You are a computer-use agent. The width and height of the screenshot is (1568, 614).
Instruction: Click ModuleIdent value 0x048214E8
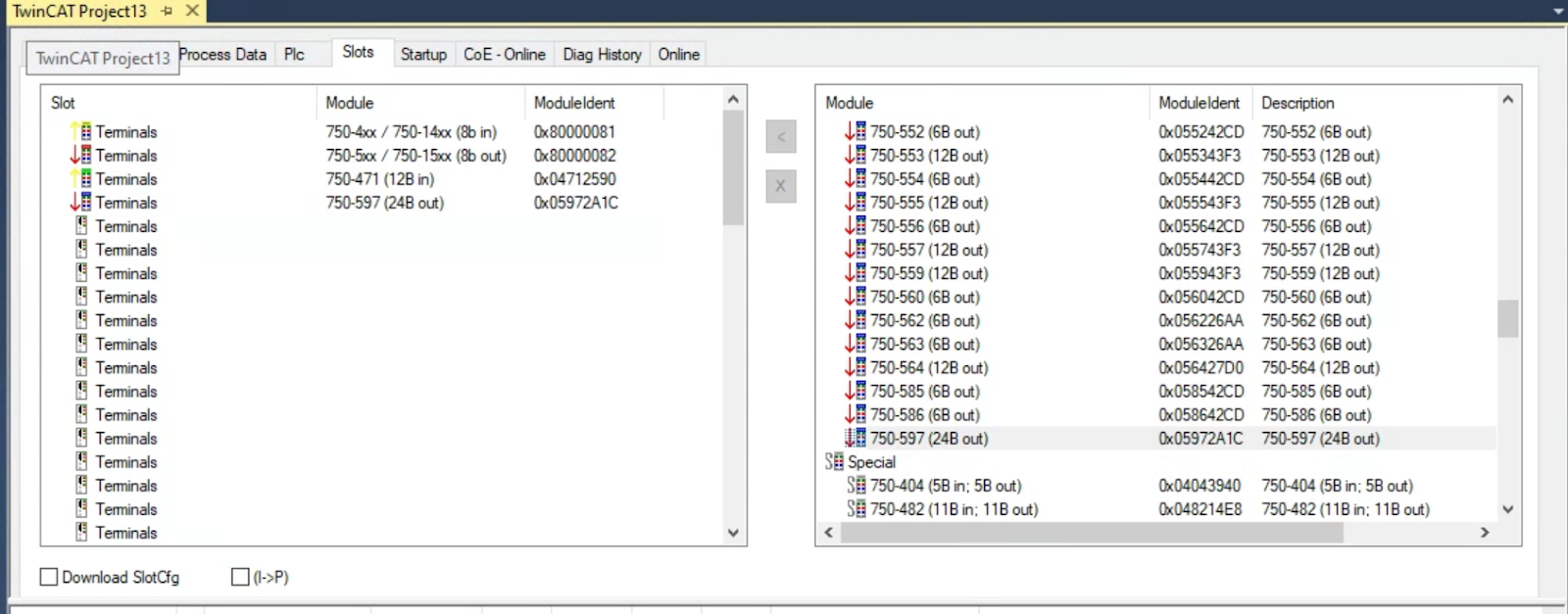click(1200, 508)
